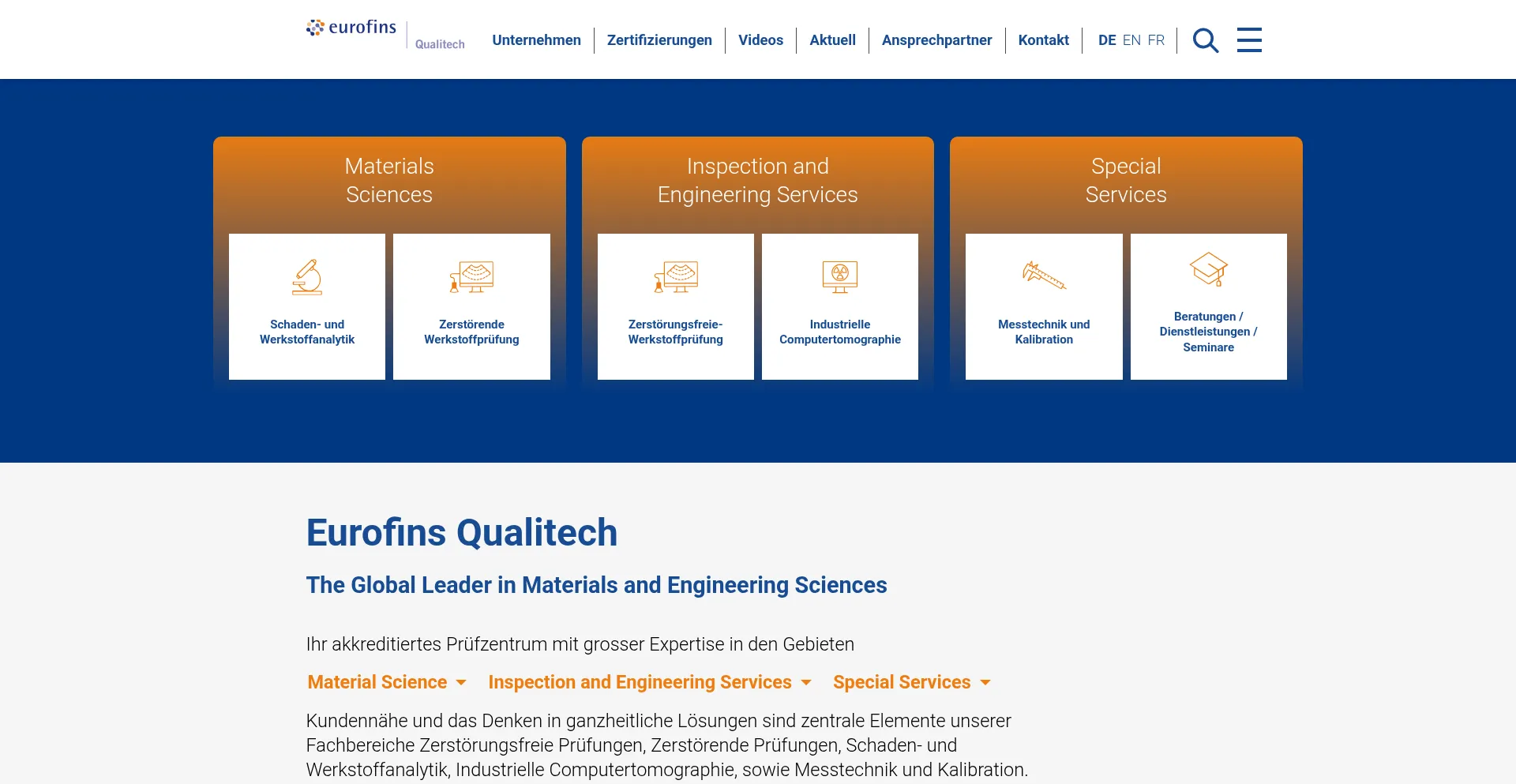The height and width of the screenshot is (784, 1516).
Task: Open the hamburger menu icon
Action: tap(1249, 39)
